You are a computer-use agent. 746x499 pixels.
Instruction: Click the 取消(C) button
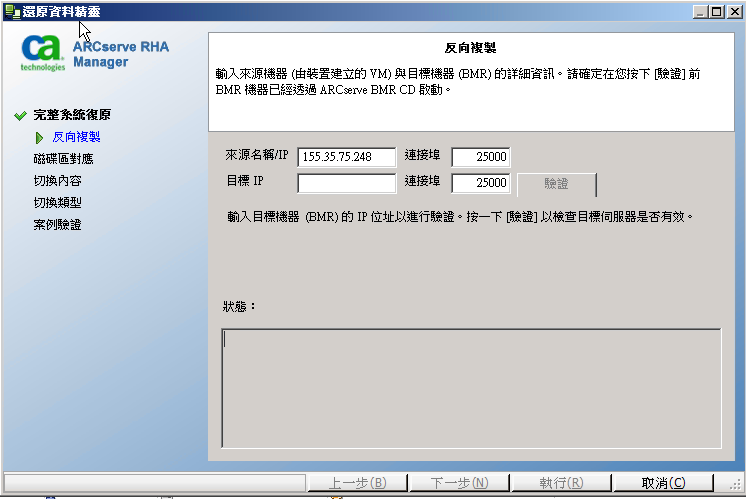click(x=663, y=483)
